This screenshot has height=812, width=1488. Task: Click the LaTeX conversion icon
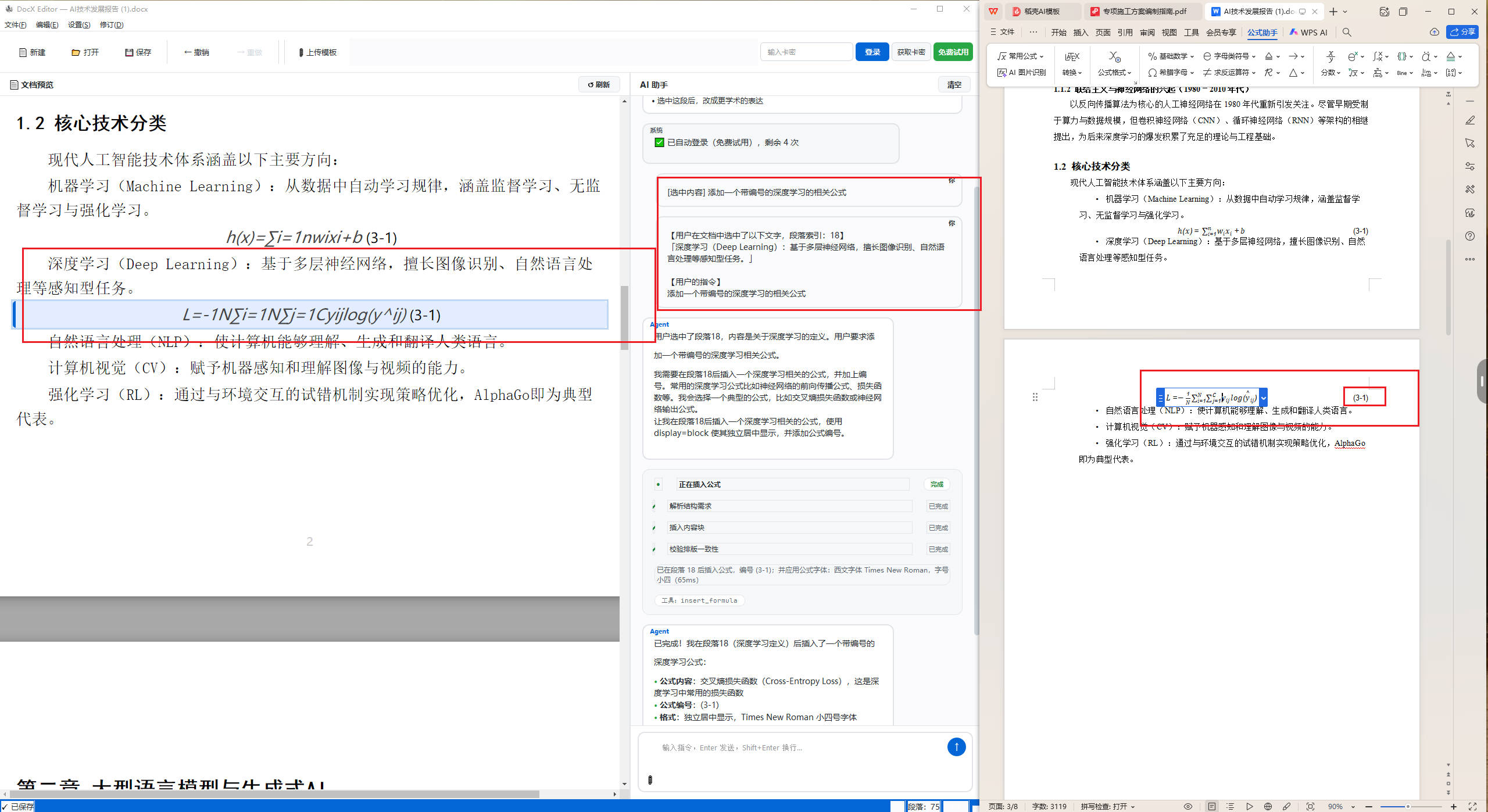pyautogui.click(x=1072, y=56)
